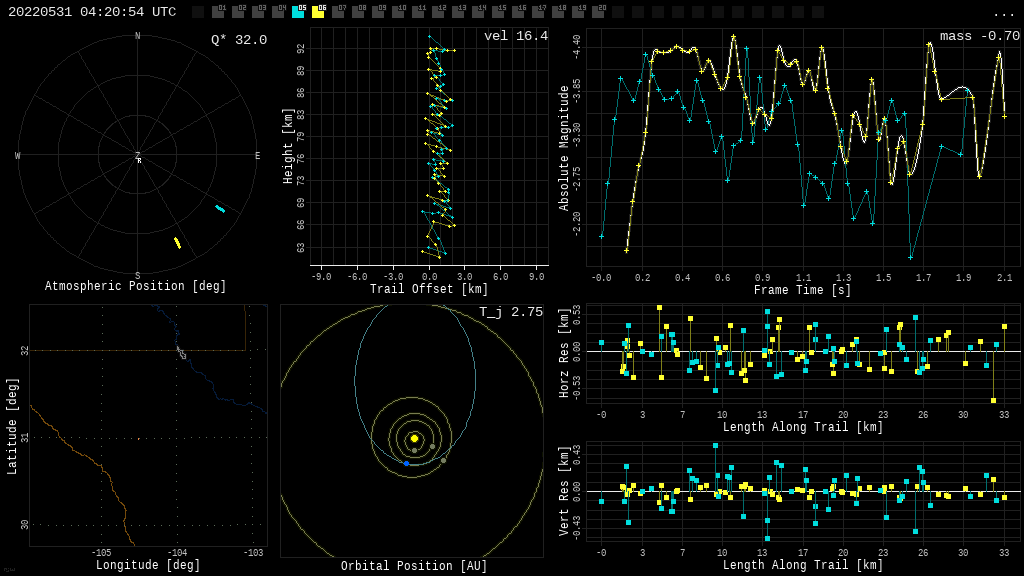The width and height of the screenshot is (1024, 576).
Task: Click the Q* 32.0 value label
Action: pyautogui.click(x=238, y=40)
